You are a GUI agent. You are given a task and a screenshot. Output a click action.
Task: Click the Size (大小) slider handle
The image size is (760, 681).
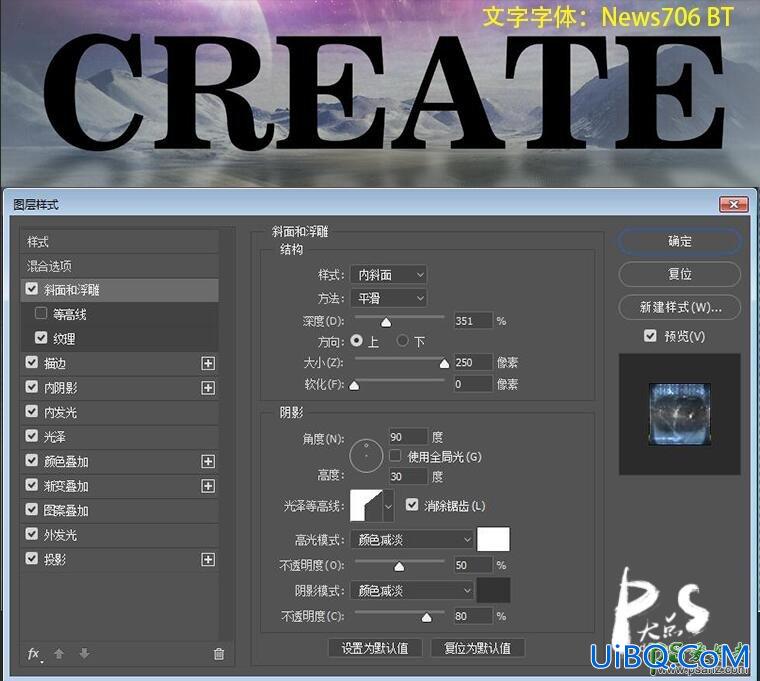(x=444, y=364)
